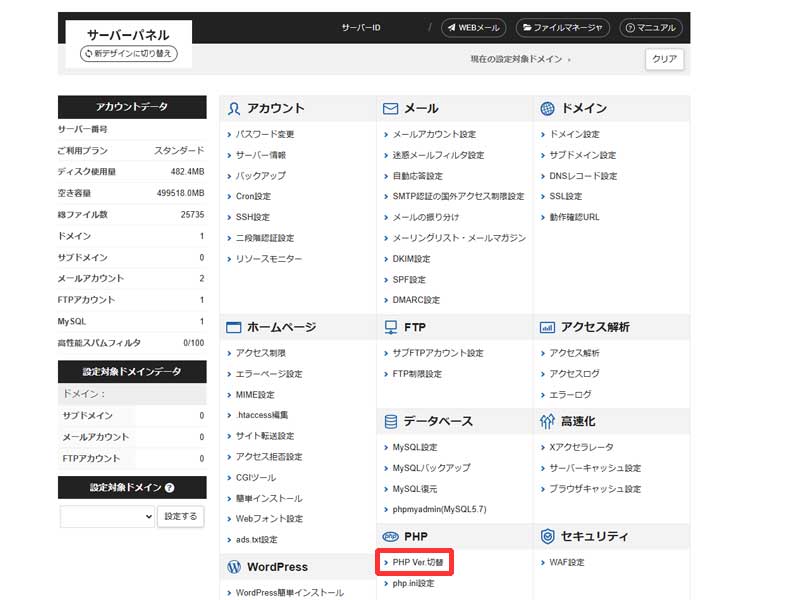Screen dimensions: 800x600
Task: Open エラーログ link
Action: pyautogui.click(x=570, y=395)
